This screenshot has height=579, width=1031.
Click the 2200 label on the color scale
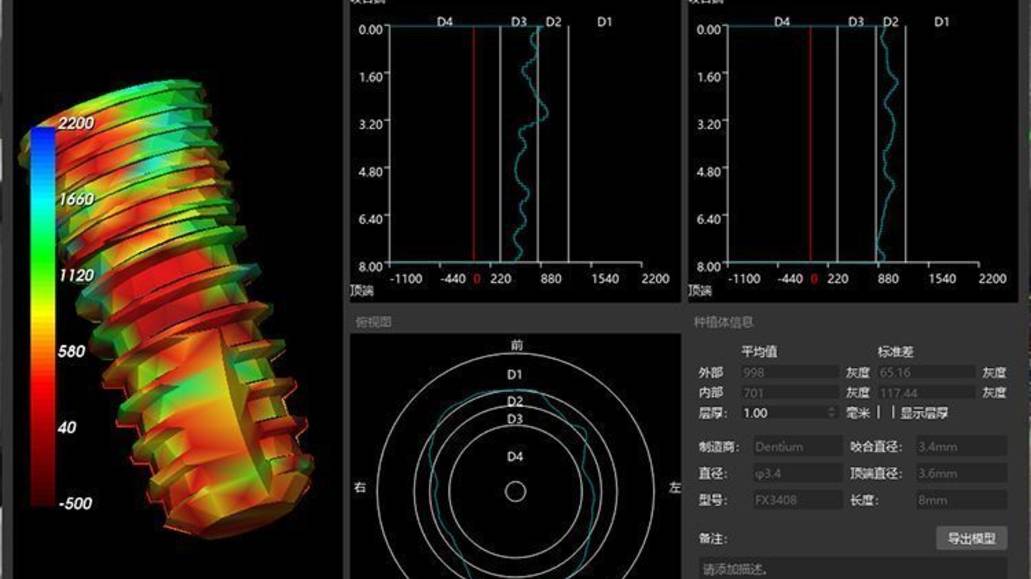pos(76,123)
